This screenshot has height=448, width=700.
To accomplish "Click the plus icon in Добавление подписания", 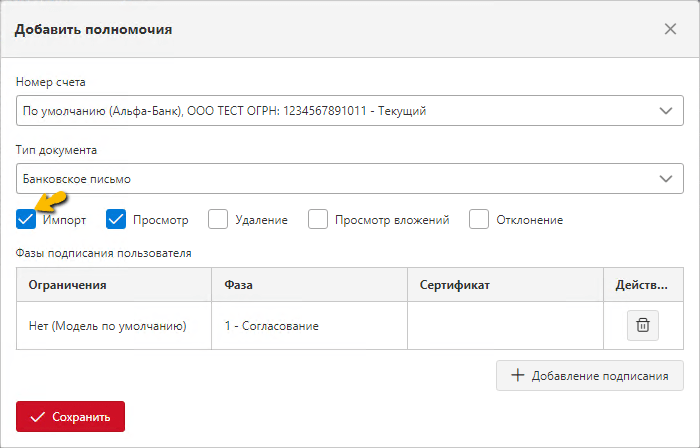I will [517, 375].
